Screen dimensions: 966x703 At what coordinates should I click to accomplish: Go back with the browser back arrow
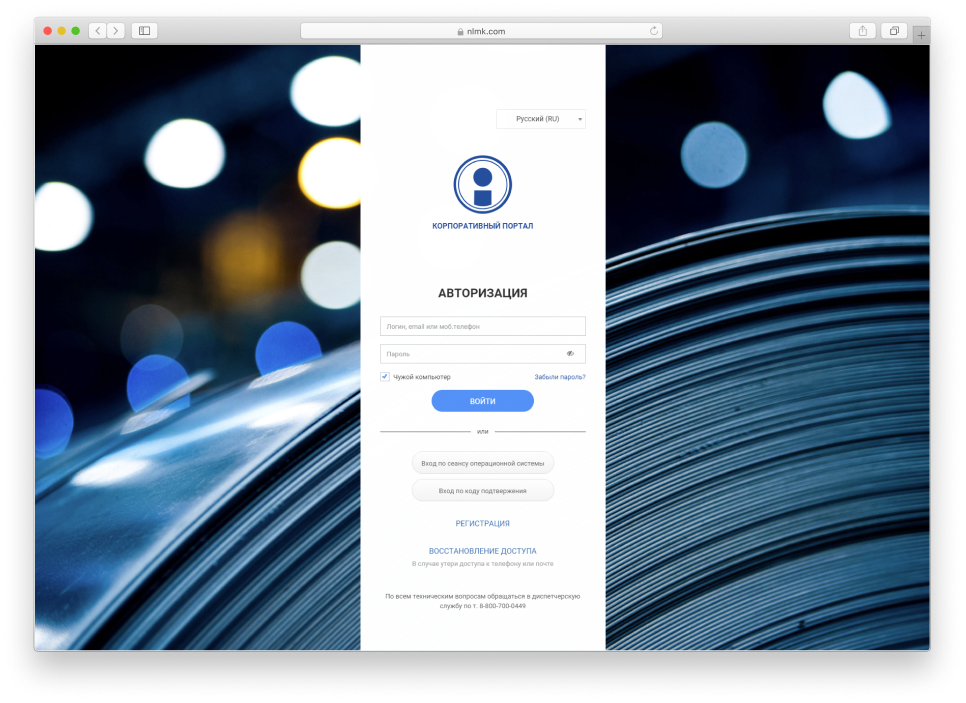coord(97,31)
